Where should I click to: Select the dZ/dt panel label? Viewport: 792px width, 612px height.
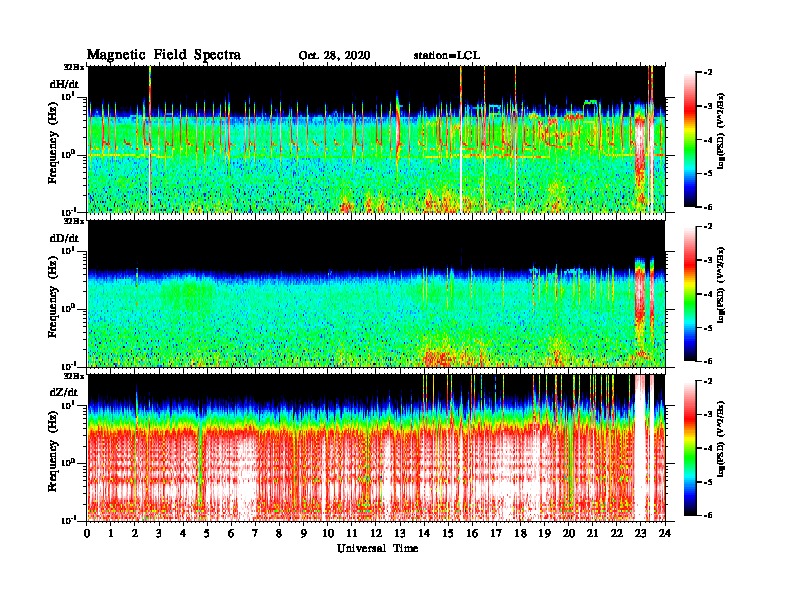64,392
